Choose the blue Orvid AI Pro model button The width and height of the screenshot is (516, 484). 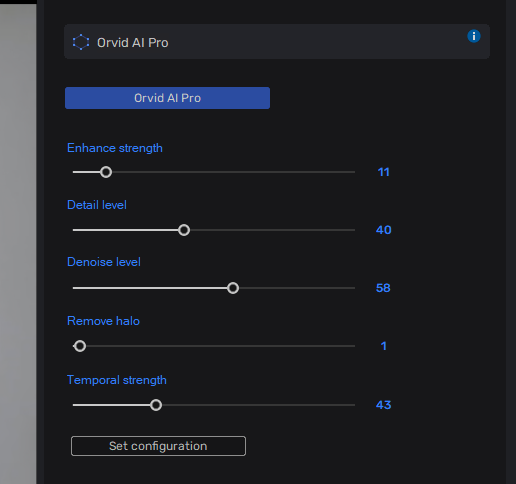(x=167, y=98)
